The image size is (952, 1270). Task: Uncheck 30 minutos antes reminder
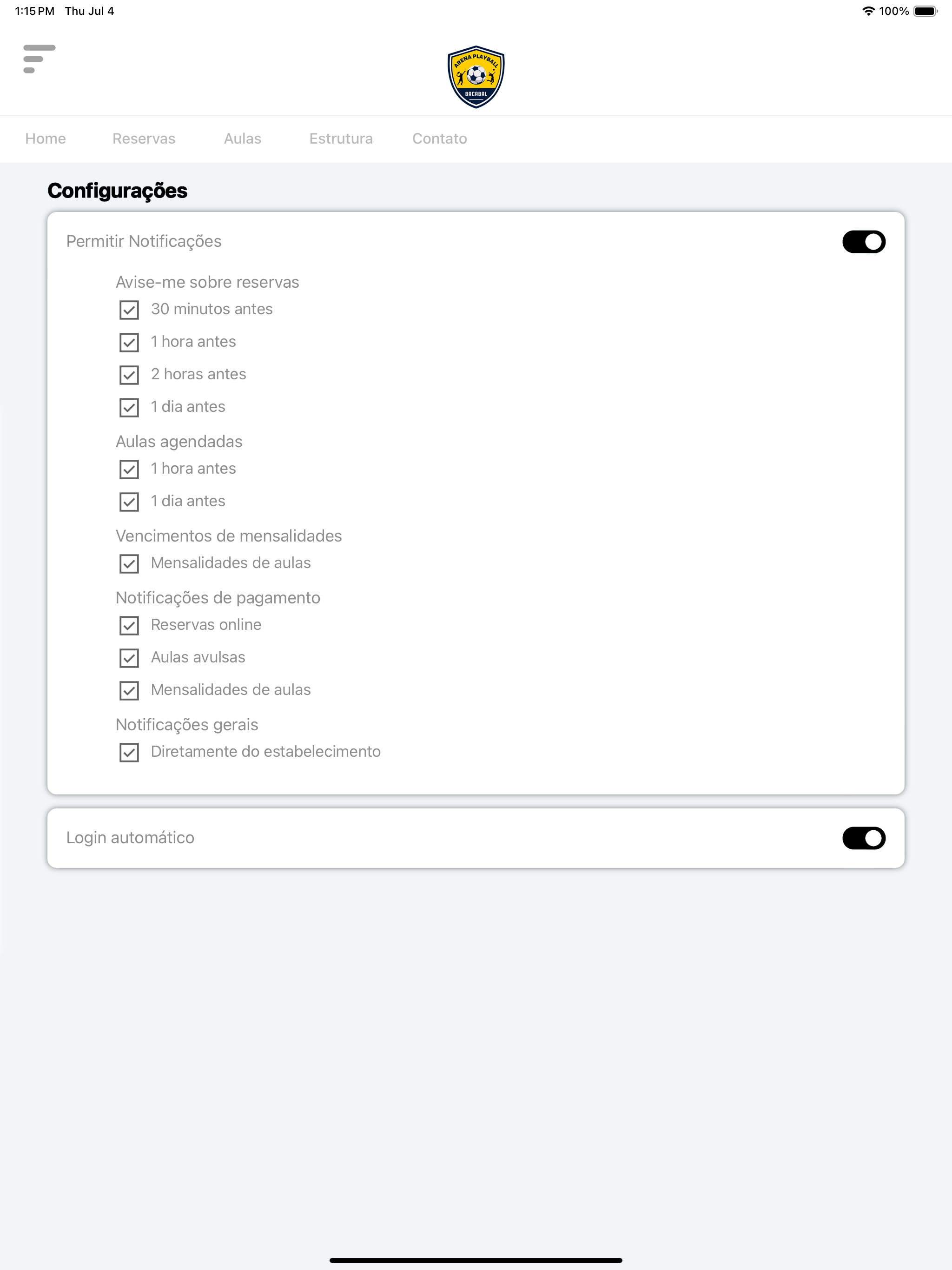click(129, 310)
